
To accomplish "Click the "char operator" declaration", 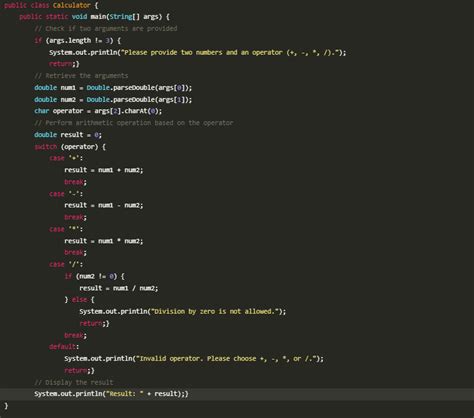I will click(58, 111).
